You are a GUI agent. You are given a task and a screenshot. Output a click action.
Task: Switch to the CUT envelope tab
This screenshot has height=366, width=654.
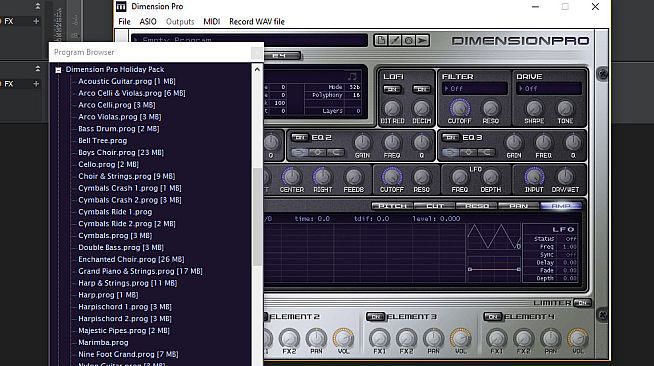click(435, 206)
